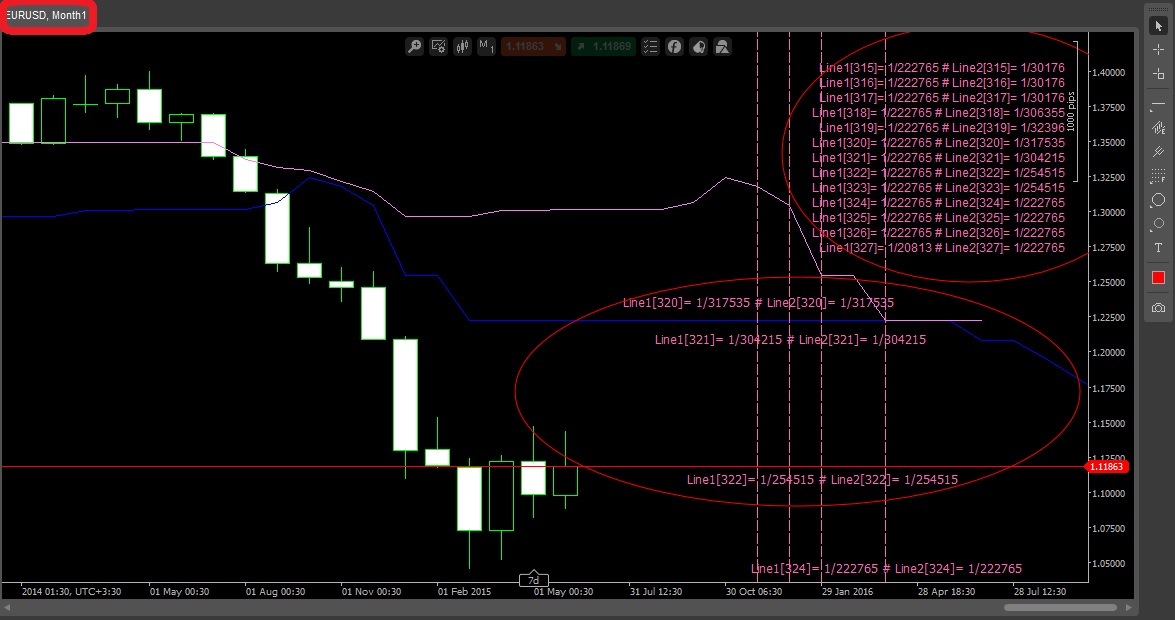
Task: Click the horizontal chart scrollbar thumb
Action: [x=1059, y=607]
